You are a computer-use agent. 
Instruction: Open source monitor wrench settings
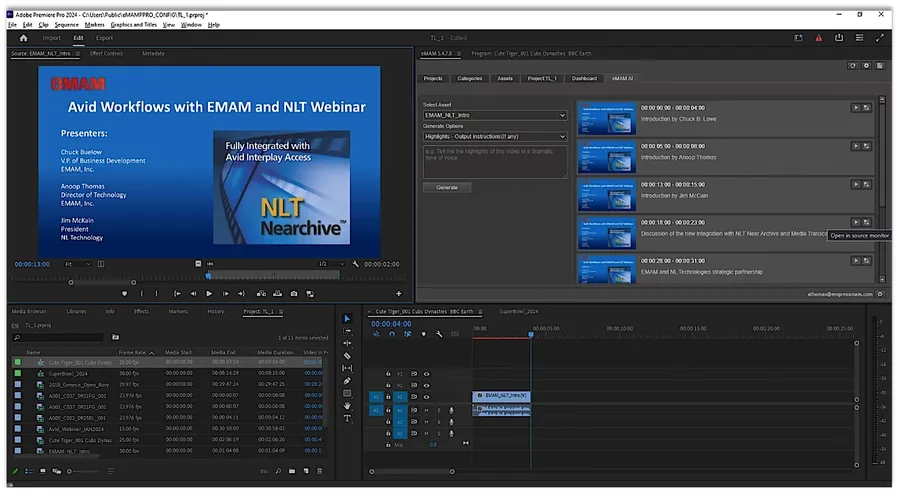[356, 264]
